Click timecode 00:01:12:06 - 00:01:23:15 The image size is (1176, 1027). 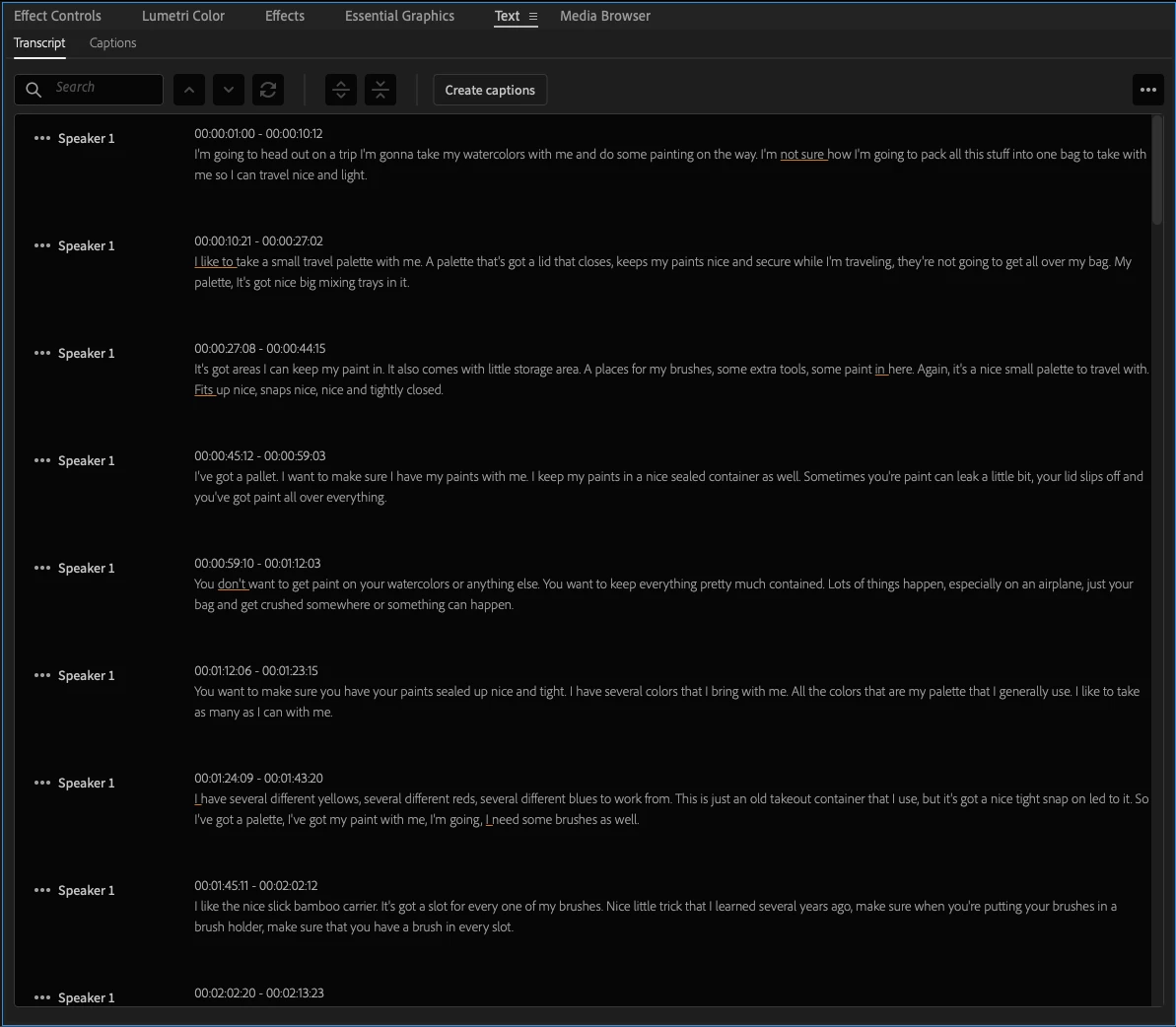[255, 670]
